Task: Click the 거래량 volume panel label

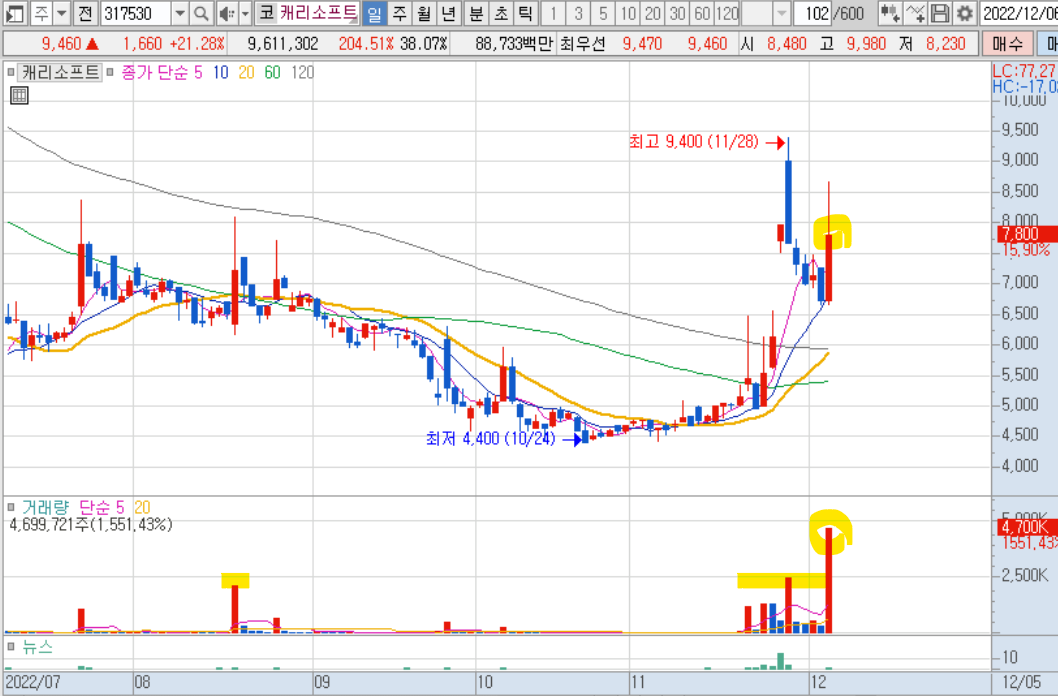Action: coord(46,507)
